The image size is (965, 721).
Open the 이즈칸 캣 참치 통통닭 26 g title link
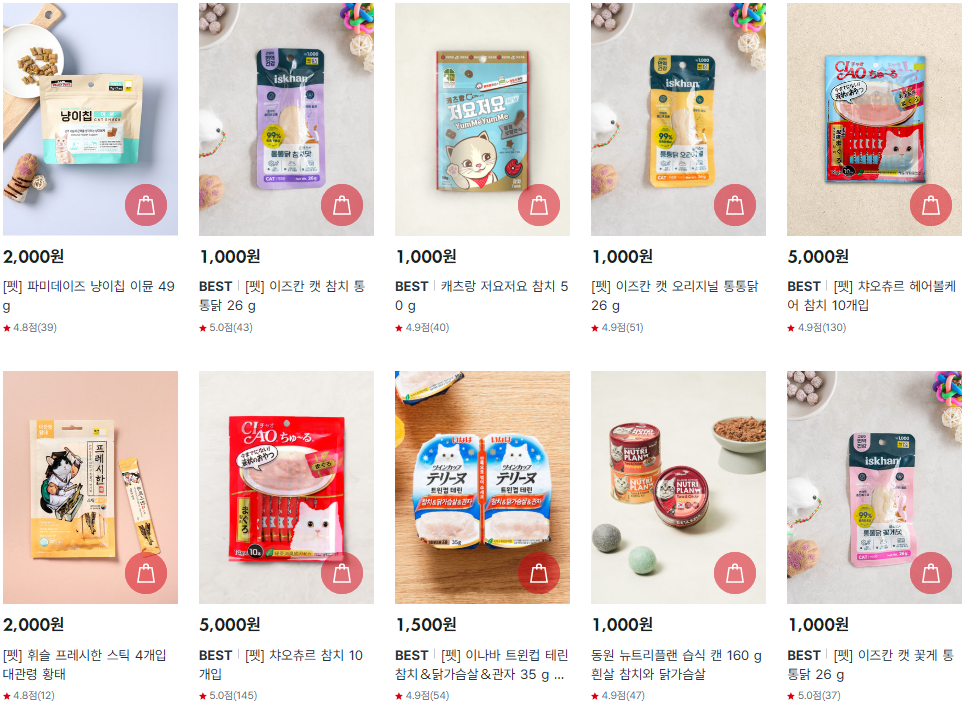click(x=282, y=296)
